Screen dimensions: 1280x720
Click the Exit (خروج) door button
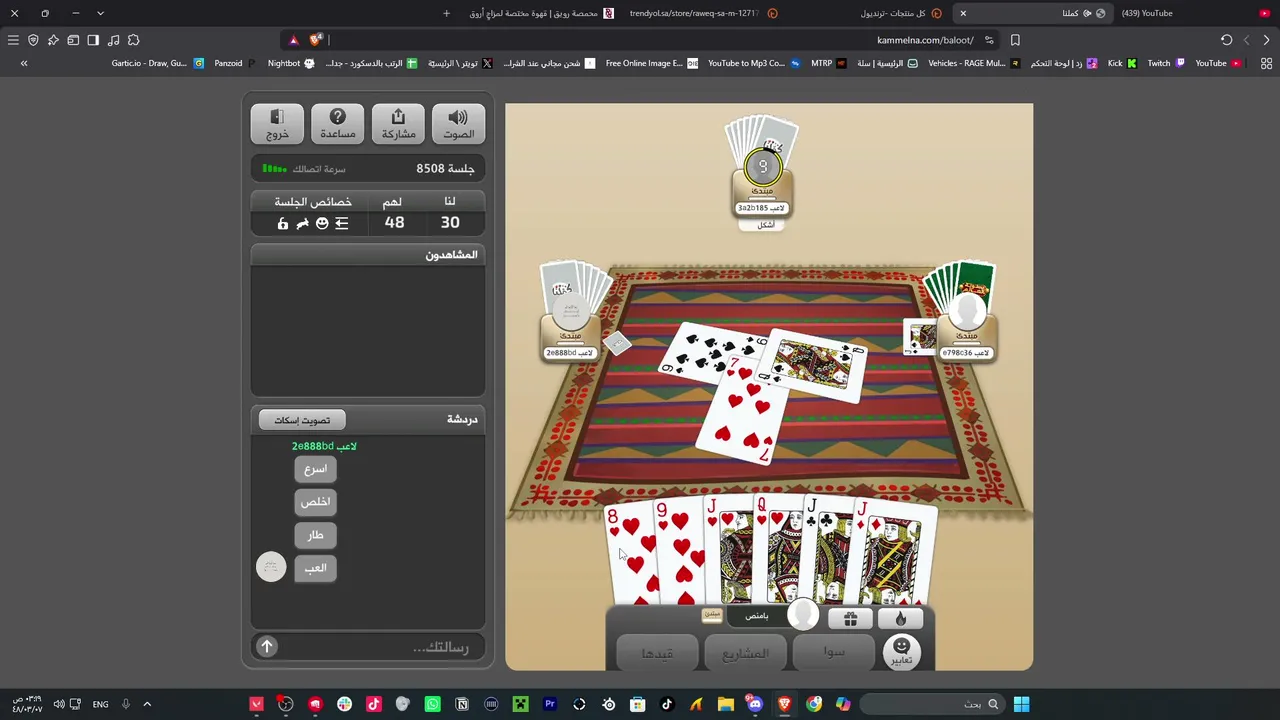(277, 124)
